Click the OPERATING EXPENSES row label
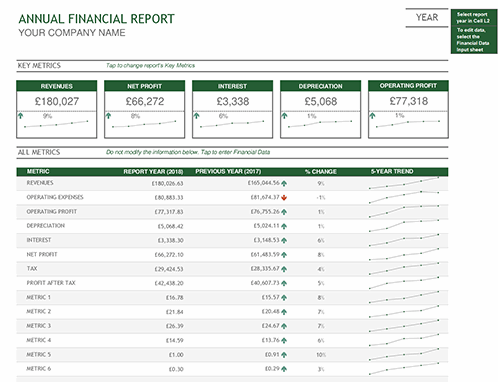The height and width of the screenshot is (382, 498). (x=55, y=197)
